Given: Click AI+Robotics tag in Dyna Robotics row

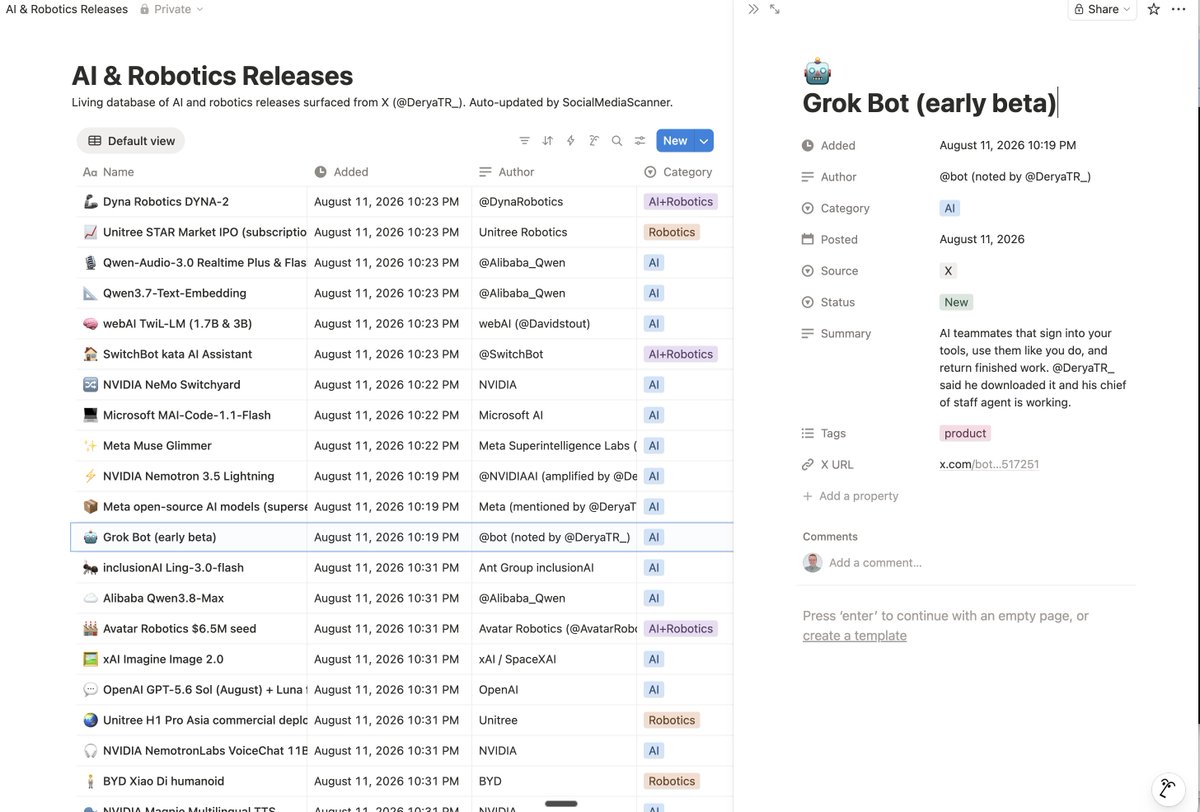Looking at the screenshot, I should point(681,201).
